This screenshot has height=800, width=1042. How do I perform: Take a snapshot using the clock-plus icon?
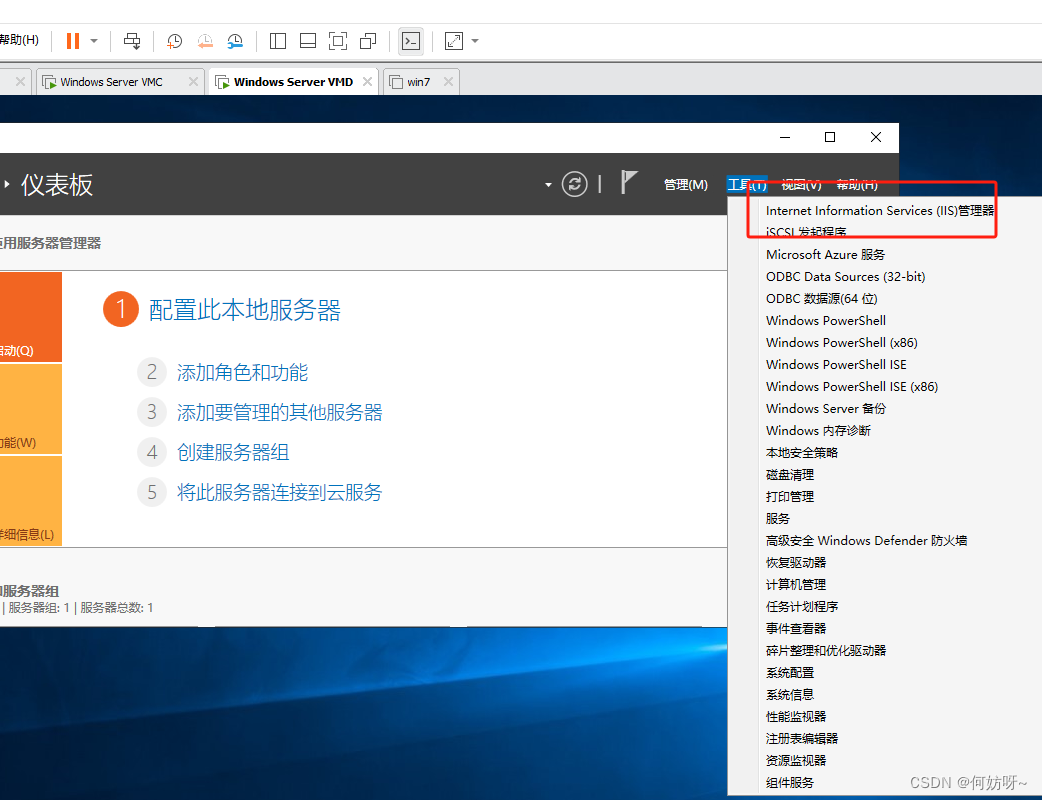click(174, 41)
